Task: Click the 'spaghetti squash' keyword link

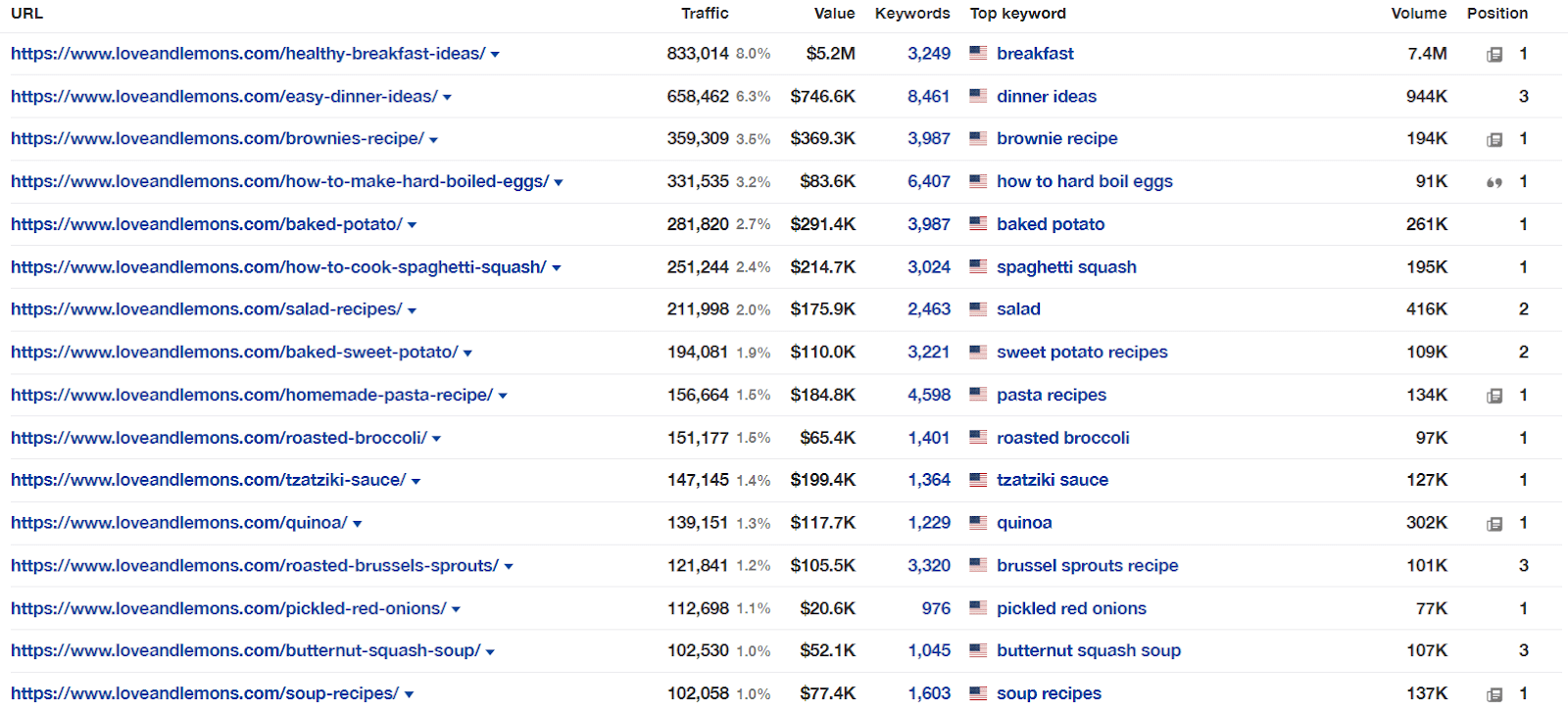Action: (1066, 266)
